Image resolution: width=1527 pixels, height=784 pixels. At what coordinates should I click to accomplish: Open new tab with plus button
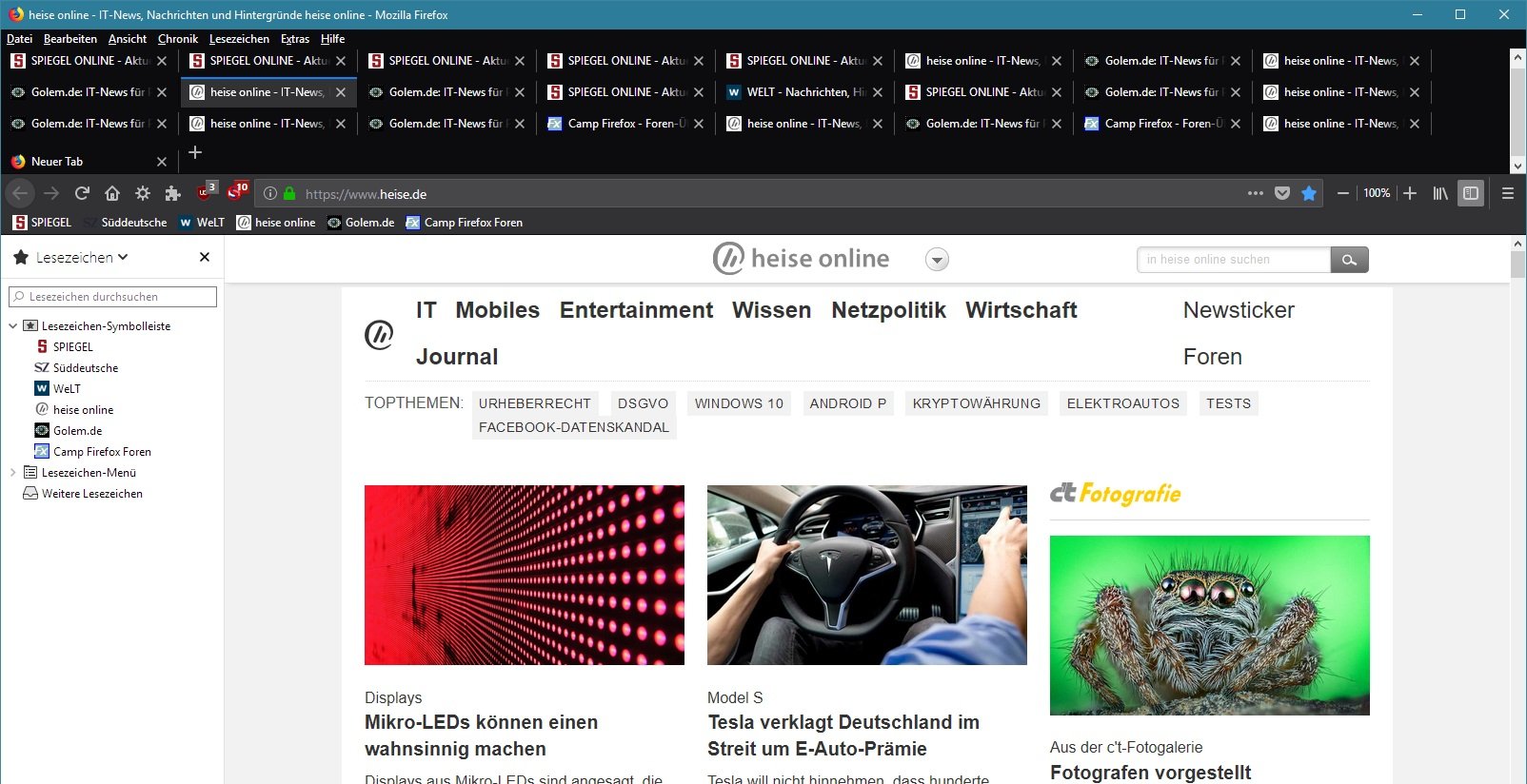195,152
